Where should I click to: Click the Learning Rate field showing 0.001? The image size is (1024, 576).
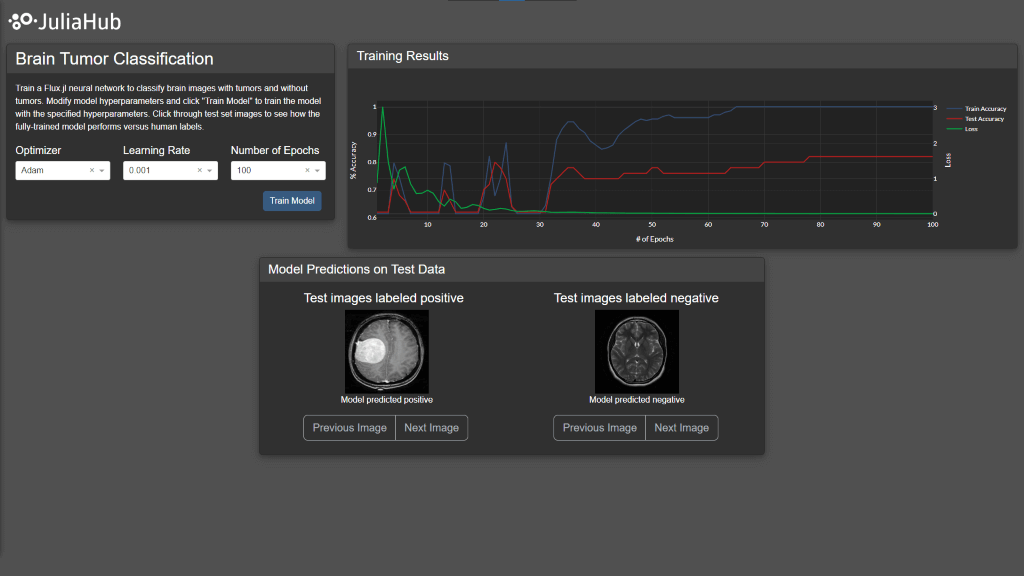click(158, 171)
